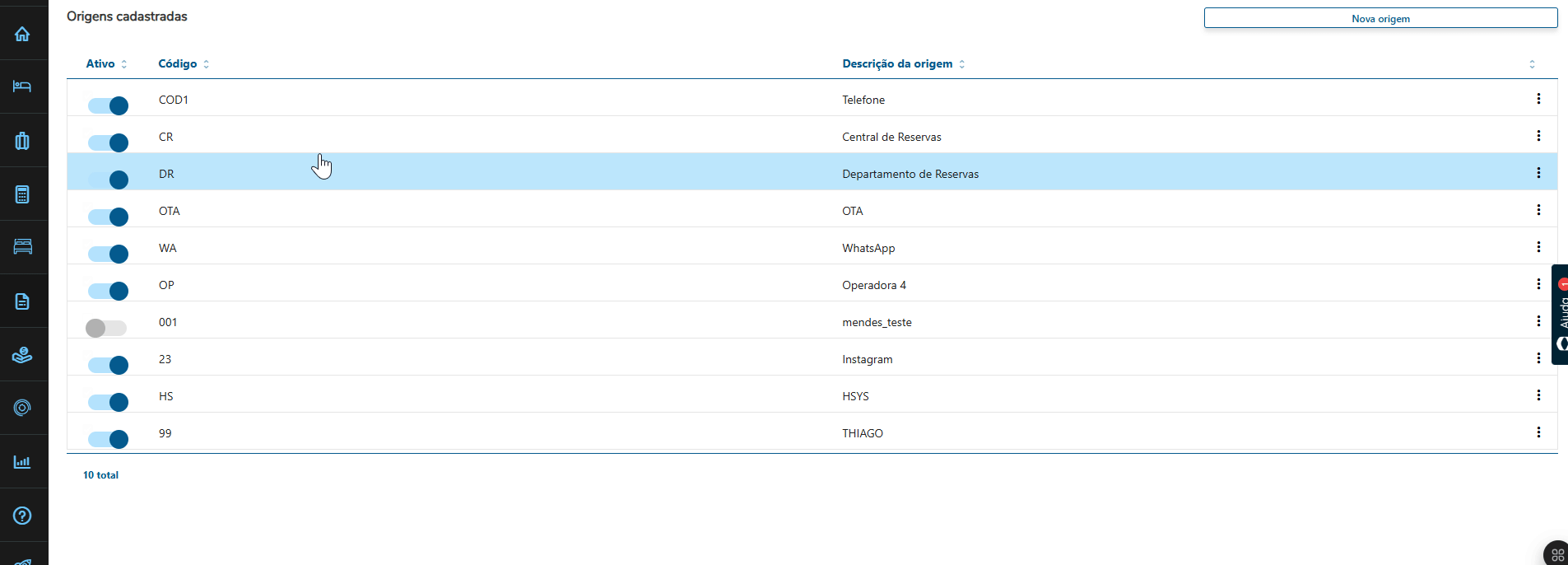
Task: Open three-dot menu for HSYS row
Action: [x=1538, y=395]
